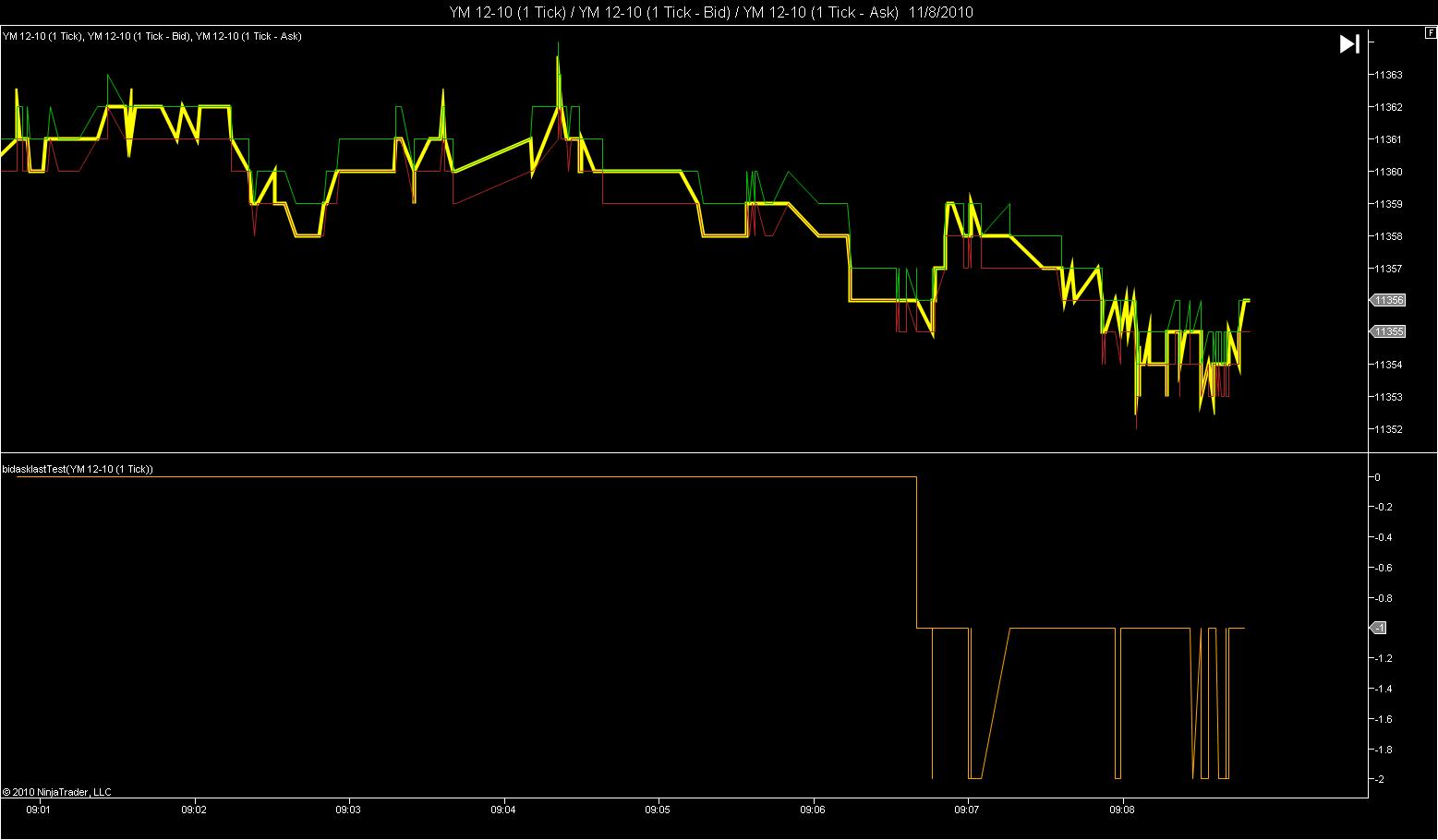This screenshot has height=840, width=1438.
Task: Select the 11356 current price marker
Action: pos(1388,300)
